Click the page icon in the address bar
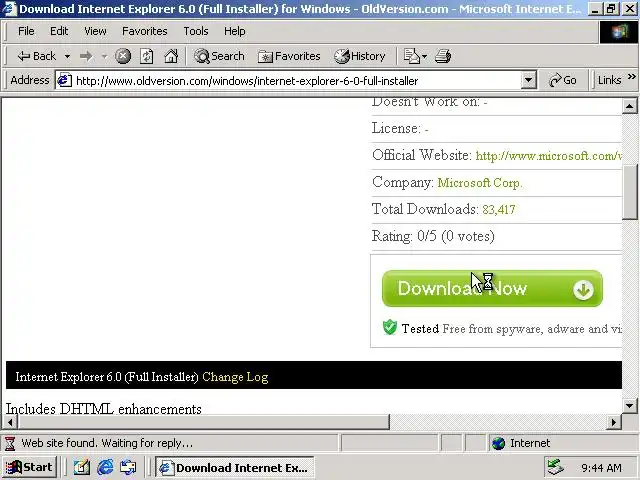 [x=64, y=80]
